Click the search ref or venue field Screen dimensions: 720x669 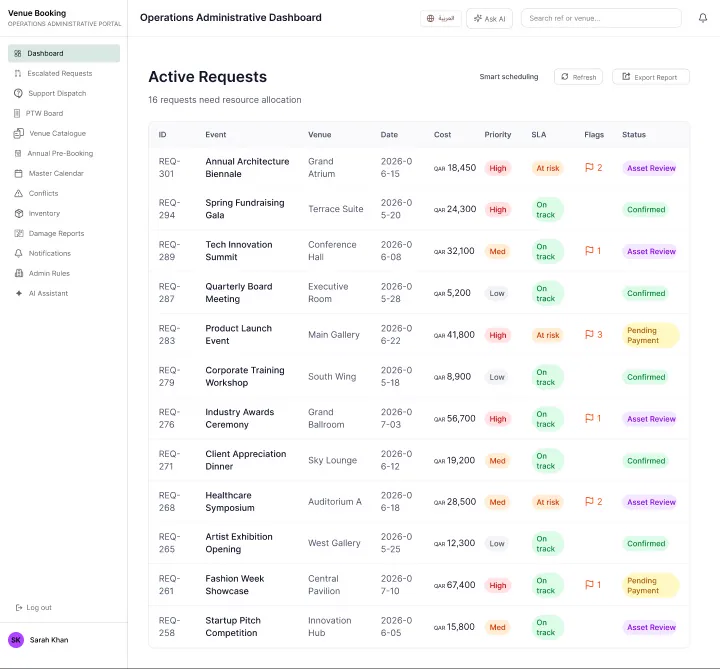pos(601,18)
